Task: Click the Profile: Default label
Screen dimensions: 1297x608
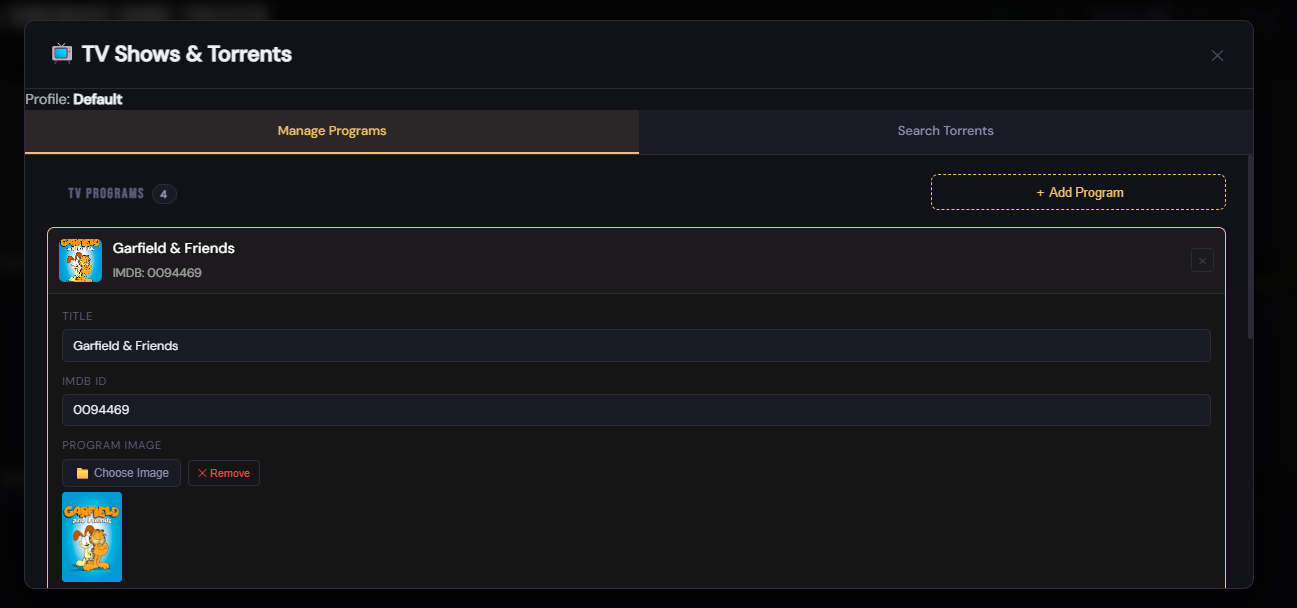Action: tap(73, 99)
